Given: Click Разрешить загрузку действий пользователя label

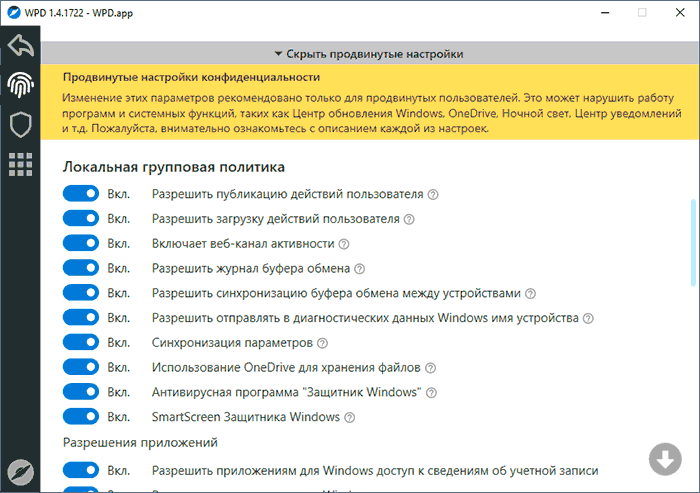Looking at the screenshot, I should coord(275,218).
